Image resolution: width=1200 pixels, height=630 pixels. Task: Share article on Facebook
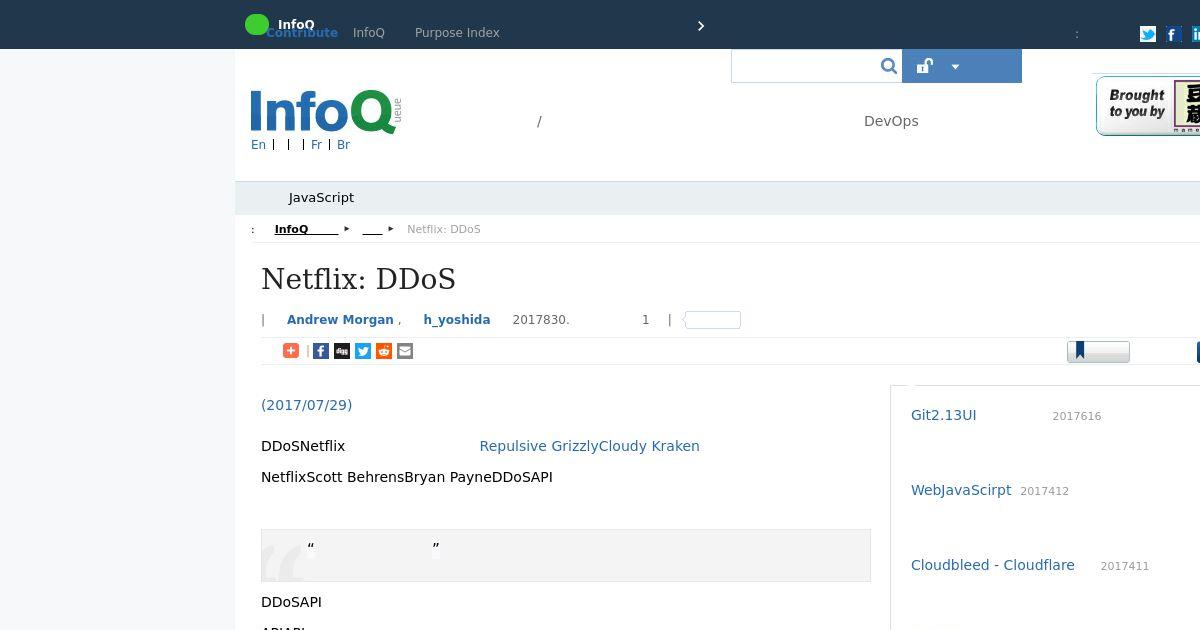tap(321, 351)
